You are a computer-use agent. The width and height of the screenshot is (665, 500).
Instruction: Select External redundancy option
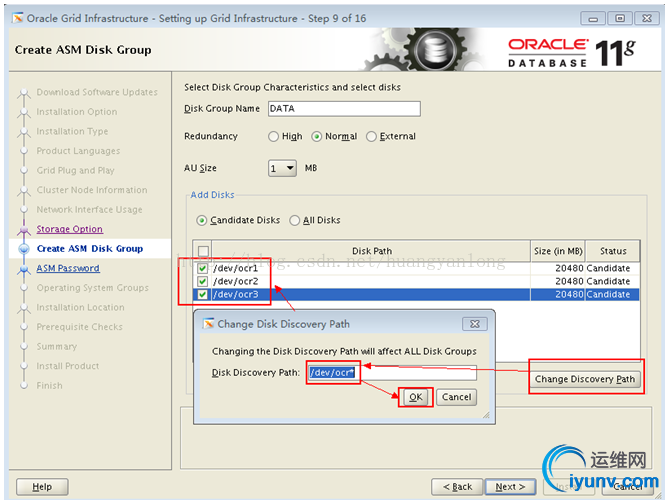click(x=372, y=137)
